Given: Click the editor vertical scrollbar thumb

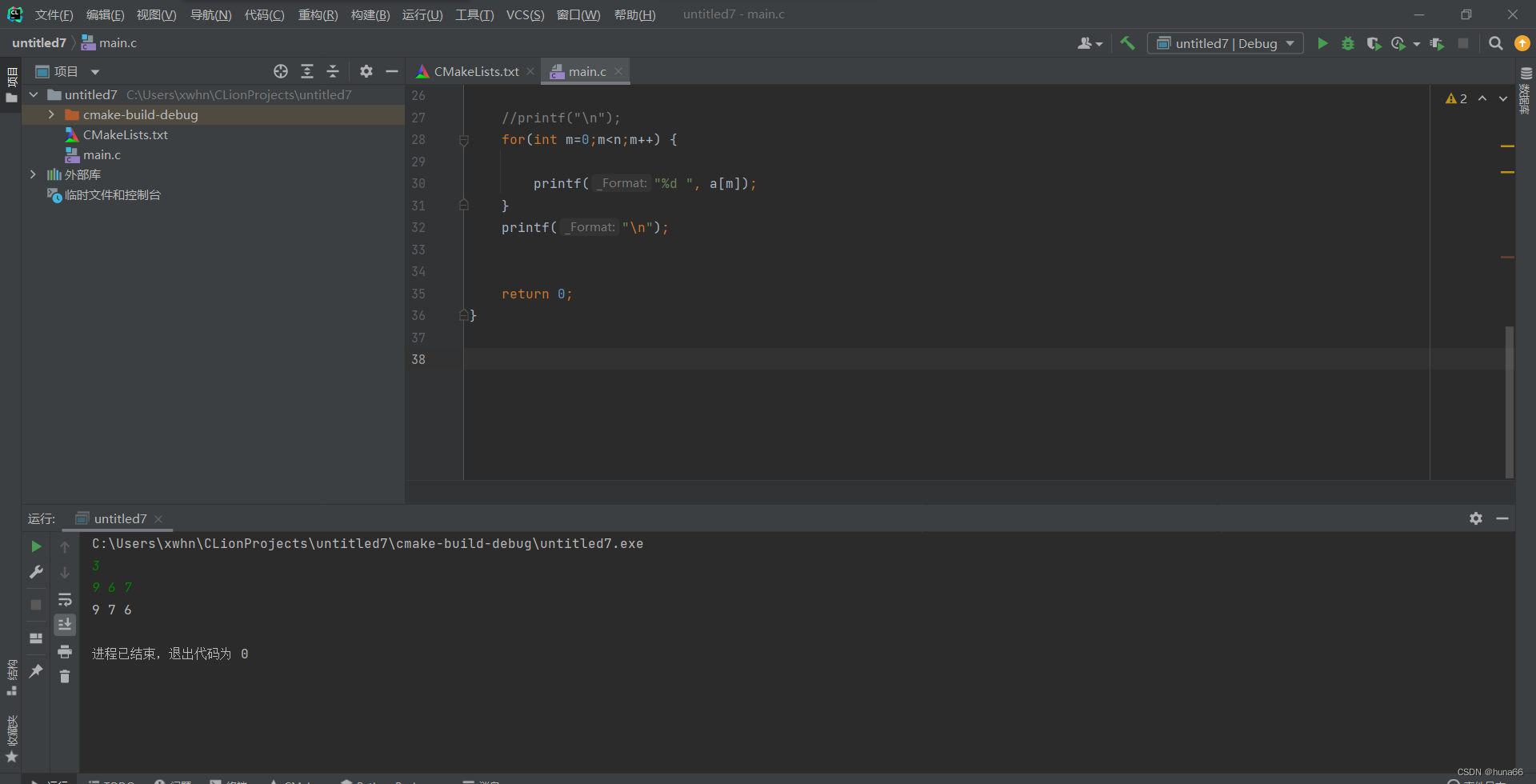Looking at the screenshot, I should (x=1510, y=402).
